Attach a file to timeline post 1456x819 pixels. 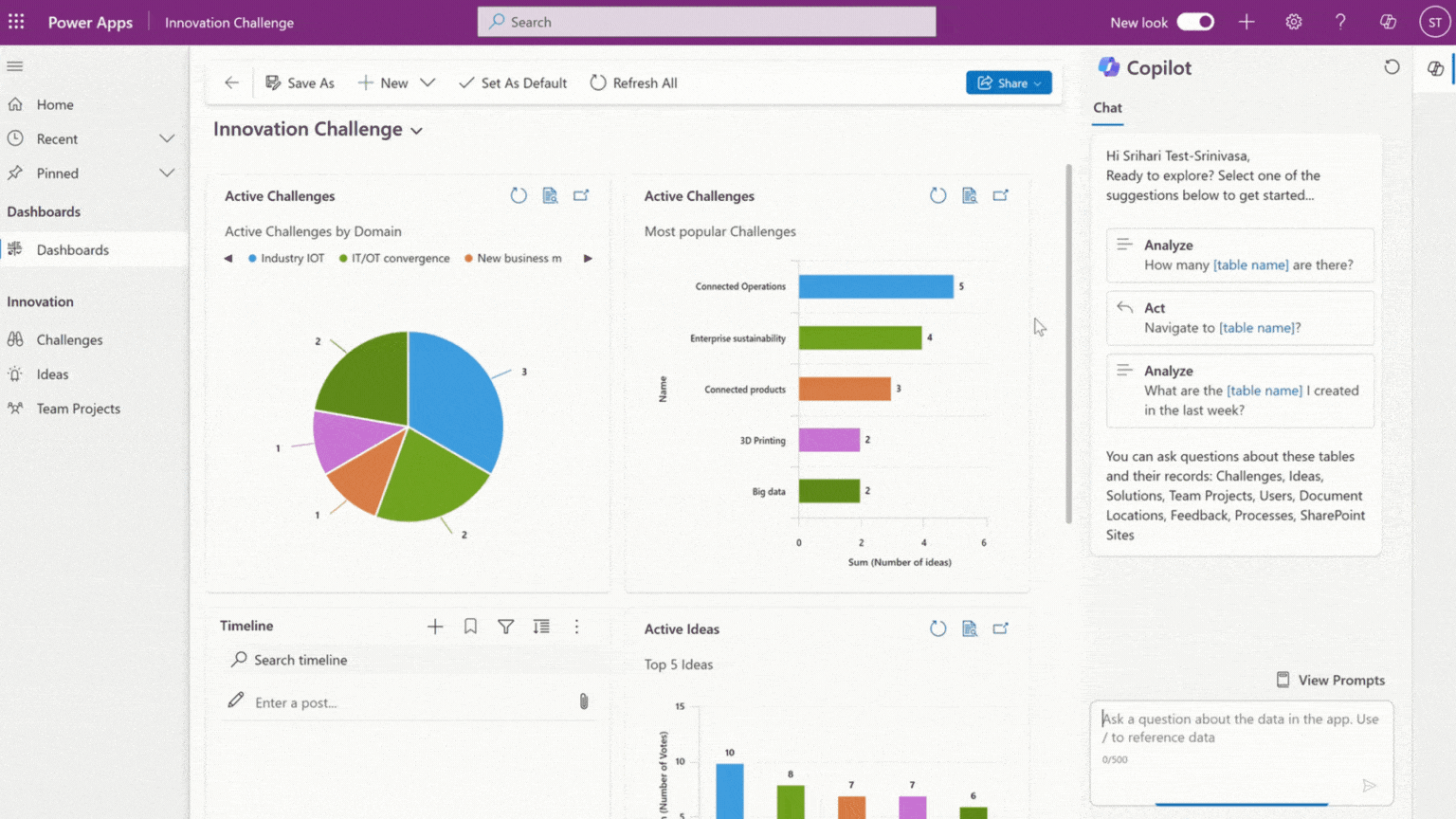click(x=584, y=701)
